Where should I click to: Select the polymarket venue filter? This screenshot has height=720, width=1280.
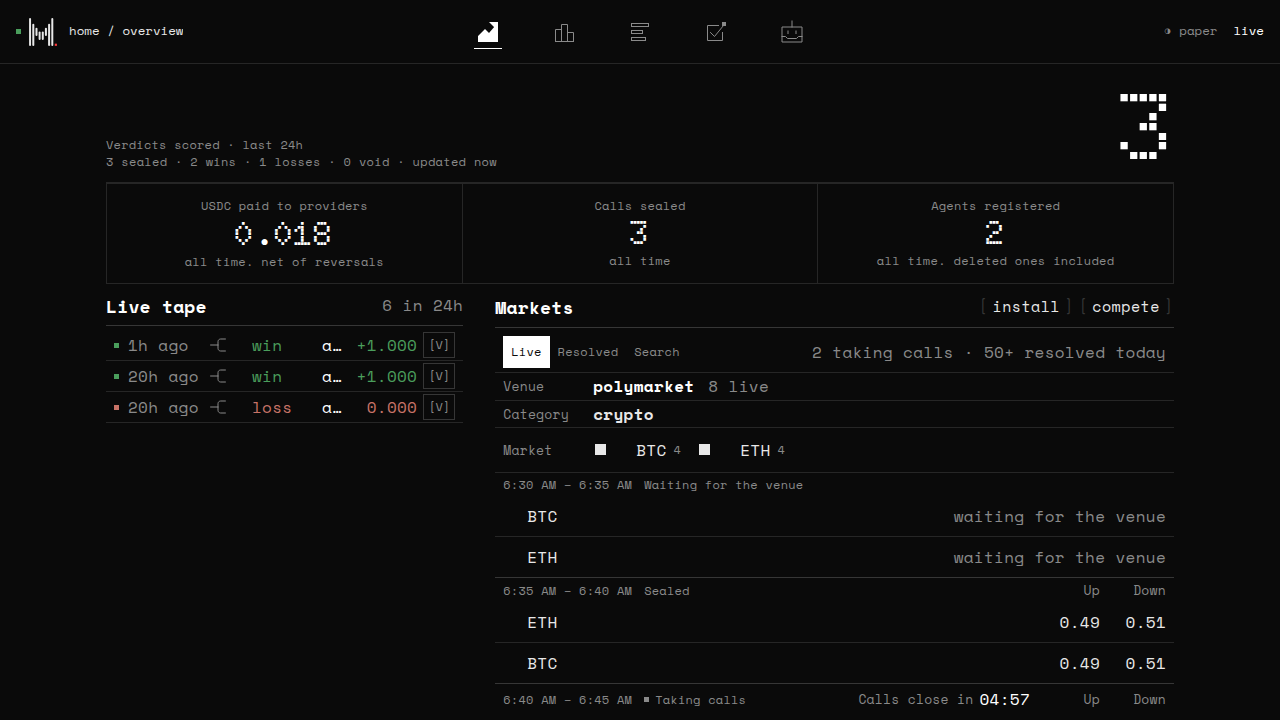pos(643,387)
